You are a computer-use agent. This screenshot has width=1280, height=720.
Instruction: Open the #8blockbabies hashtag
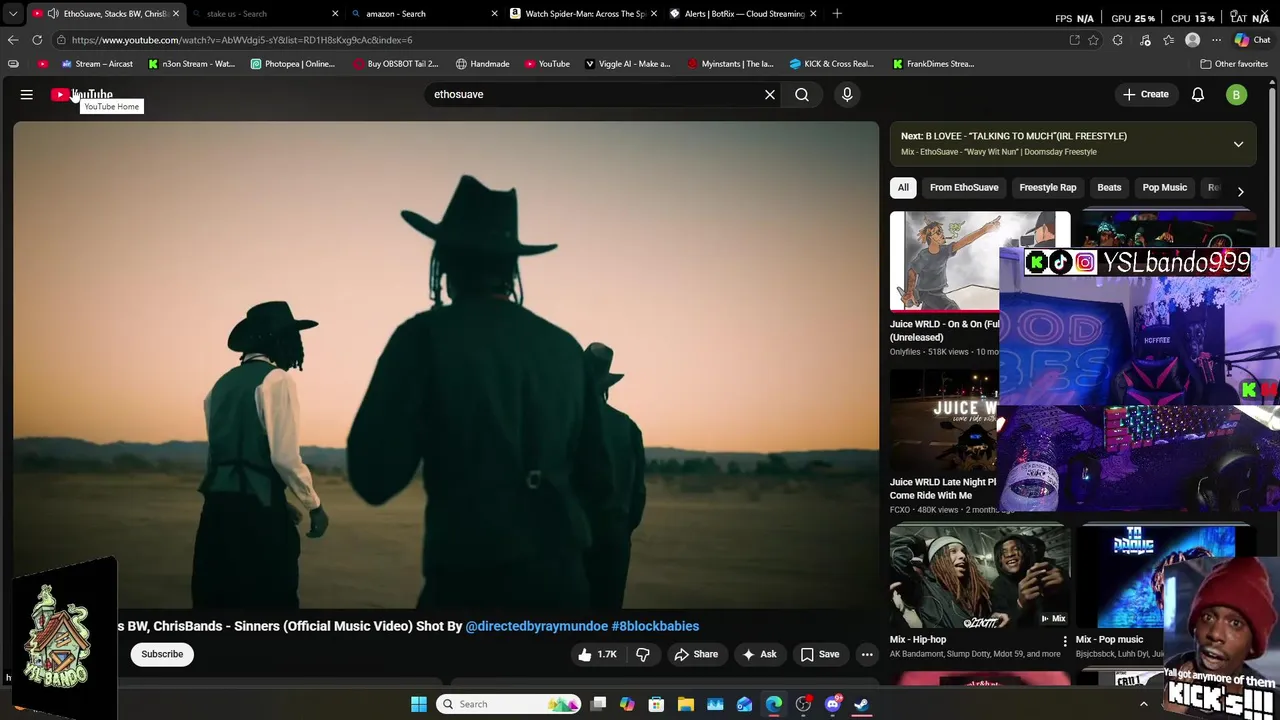[x=655, y=626]
